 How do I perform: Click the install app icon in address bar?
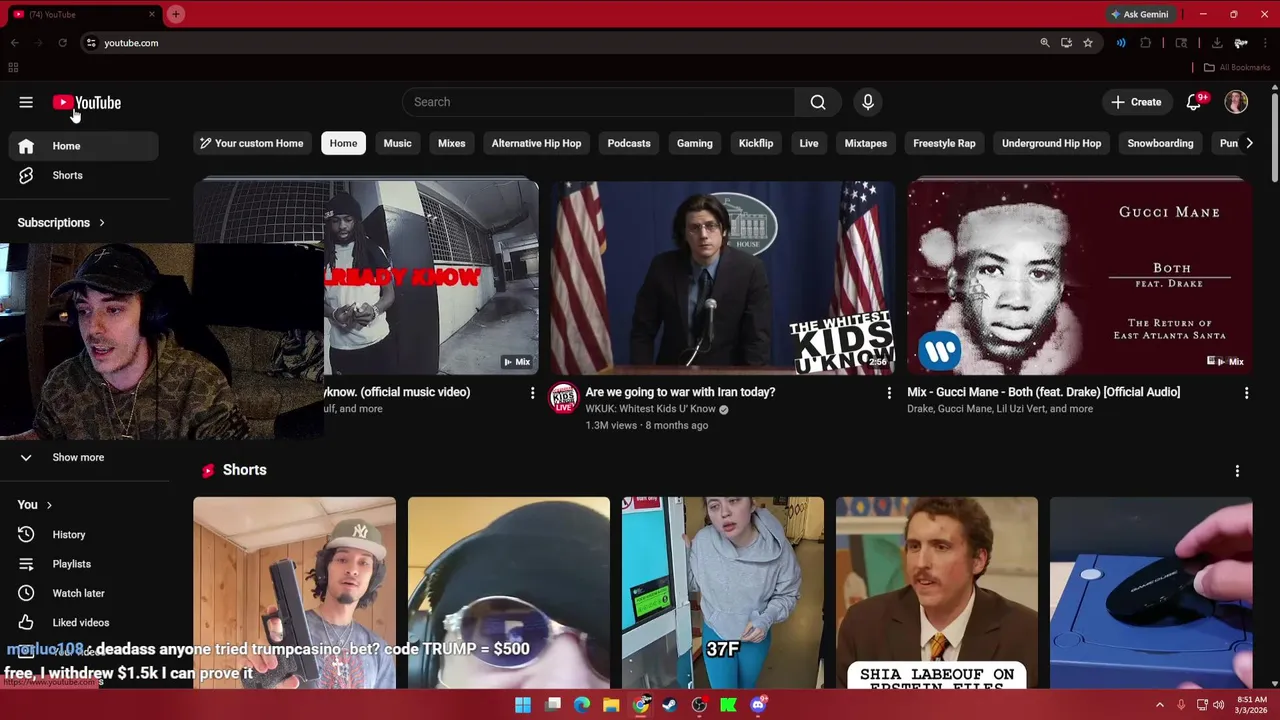tap(1067, 43)
